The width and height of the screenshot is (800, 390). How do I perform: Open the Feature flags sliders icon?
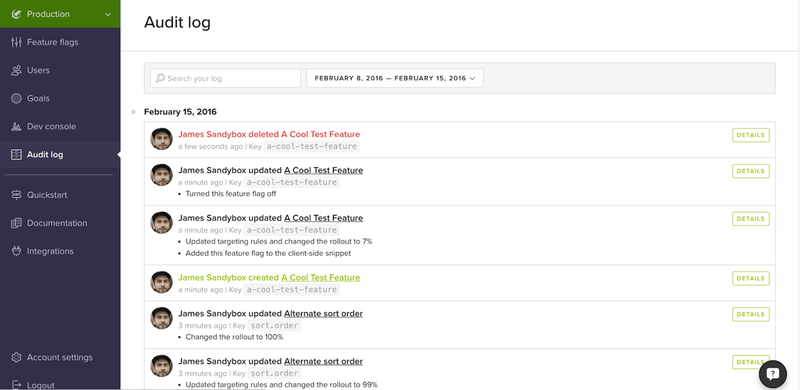[x=16, y=42]
